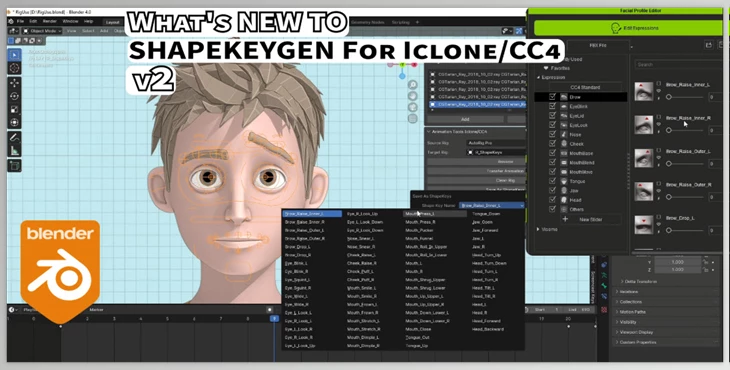Click the Brow_Raise_Outer_R slider handle
The width and height of the screenshot is (730, 370).
(669, 197)
